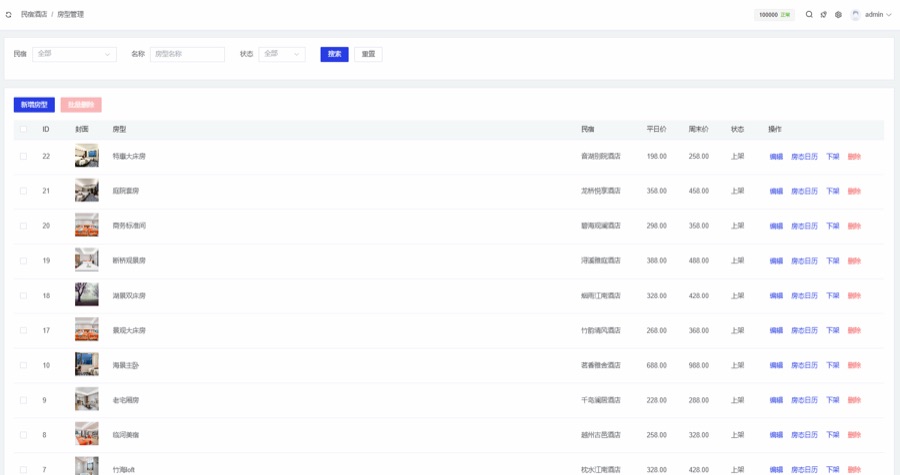The width and height of the screenshot is (900, 475).
Task: Open cover thumbnail of row ID 21
Action: 87,191
